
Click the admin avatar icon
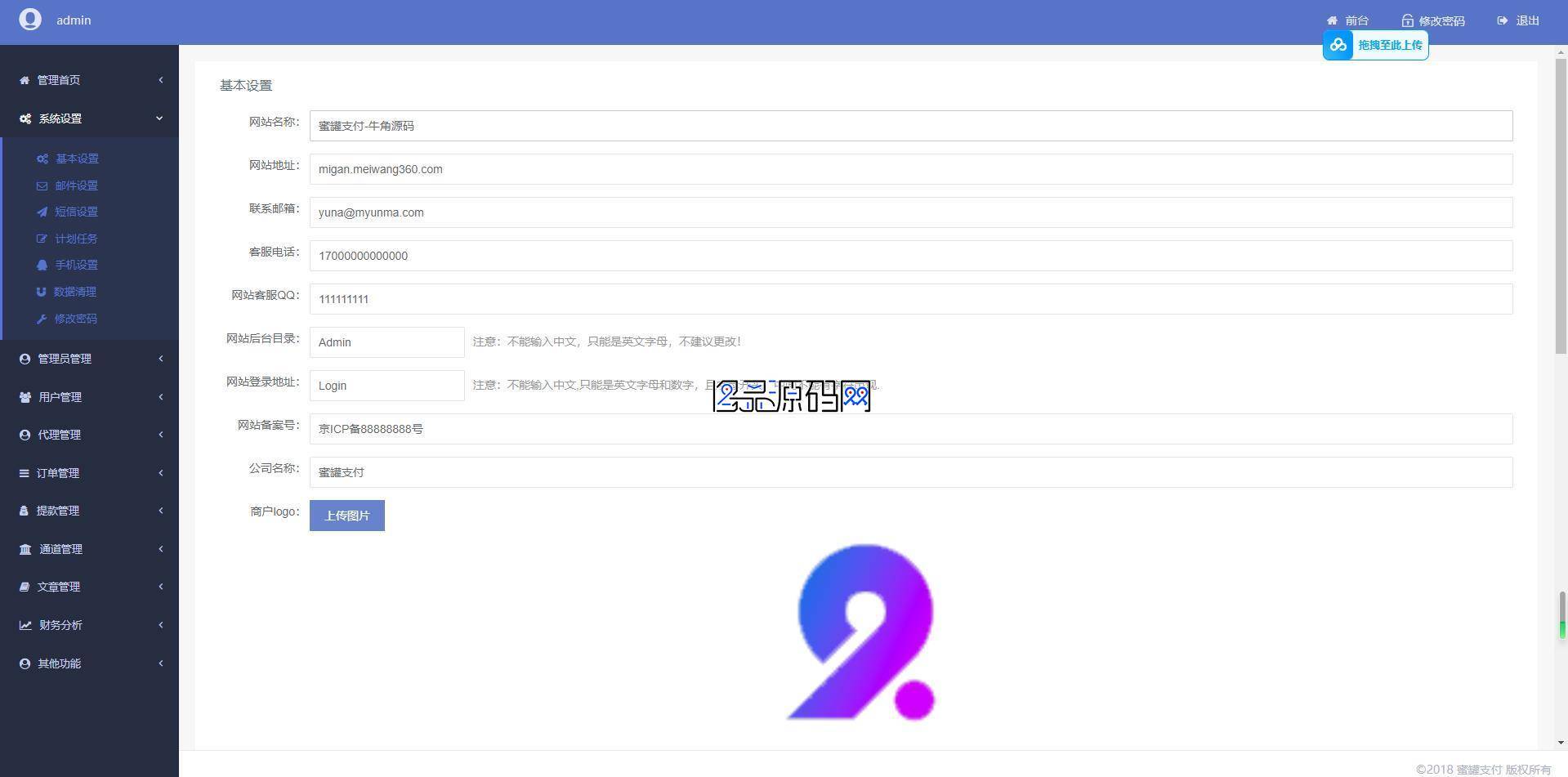[30, 20]
